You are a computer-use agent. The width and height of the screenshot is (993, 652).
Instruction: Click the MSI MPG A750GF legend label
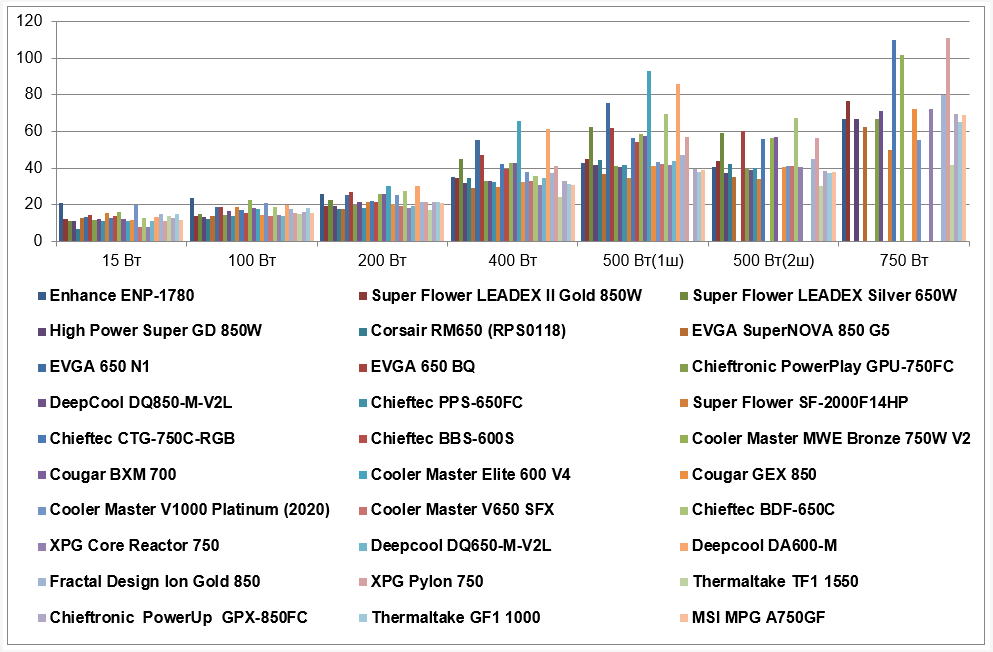(x=759, y=617)
